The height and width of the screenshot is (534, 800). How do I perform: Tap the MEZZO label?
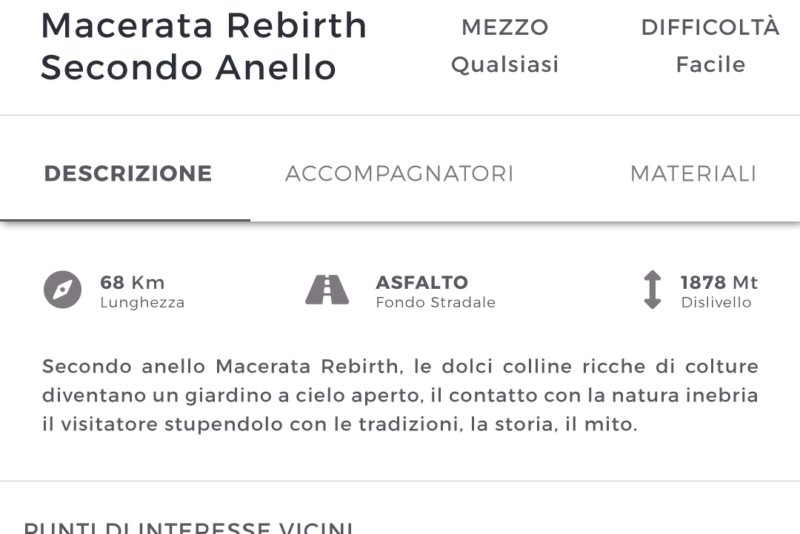point(505,28)
